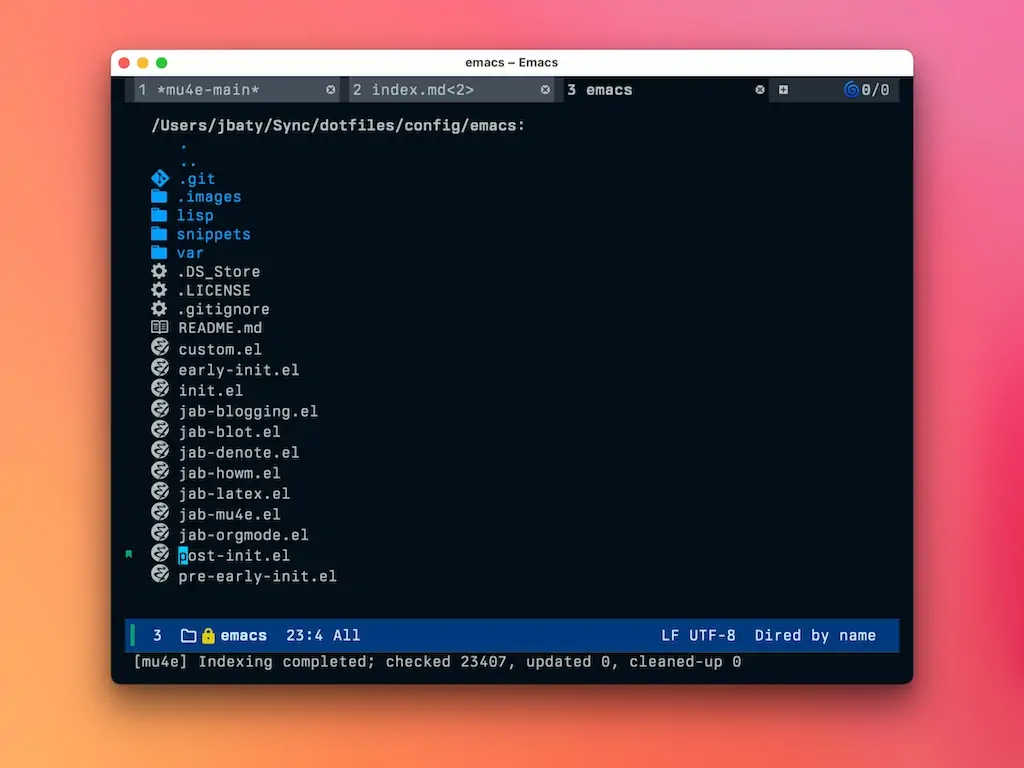The height and width of the screenshot is (768, 1024).
Task: Open the snippets directory
Action: pyautogui.click(x=213, y=234)
